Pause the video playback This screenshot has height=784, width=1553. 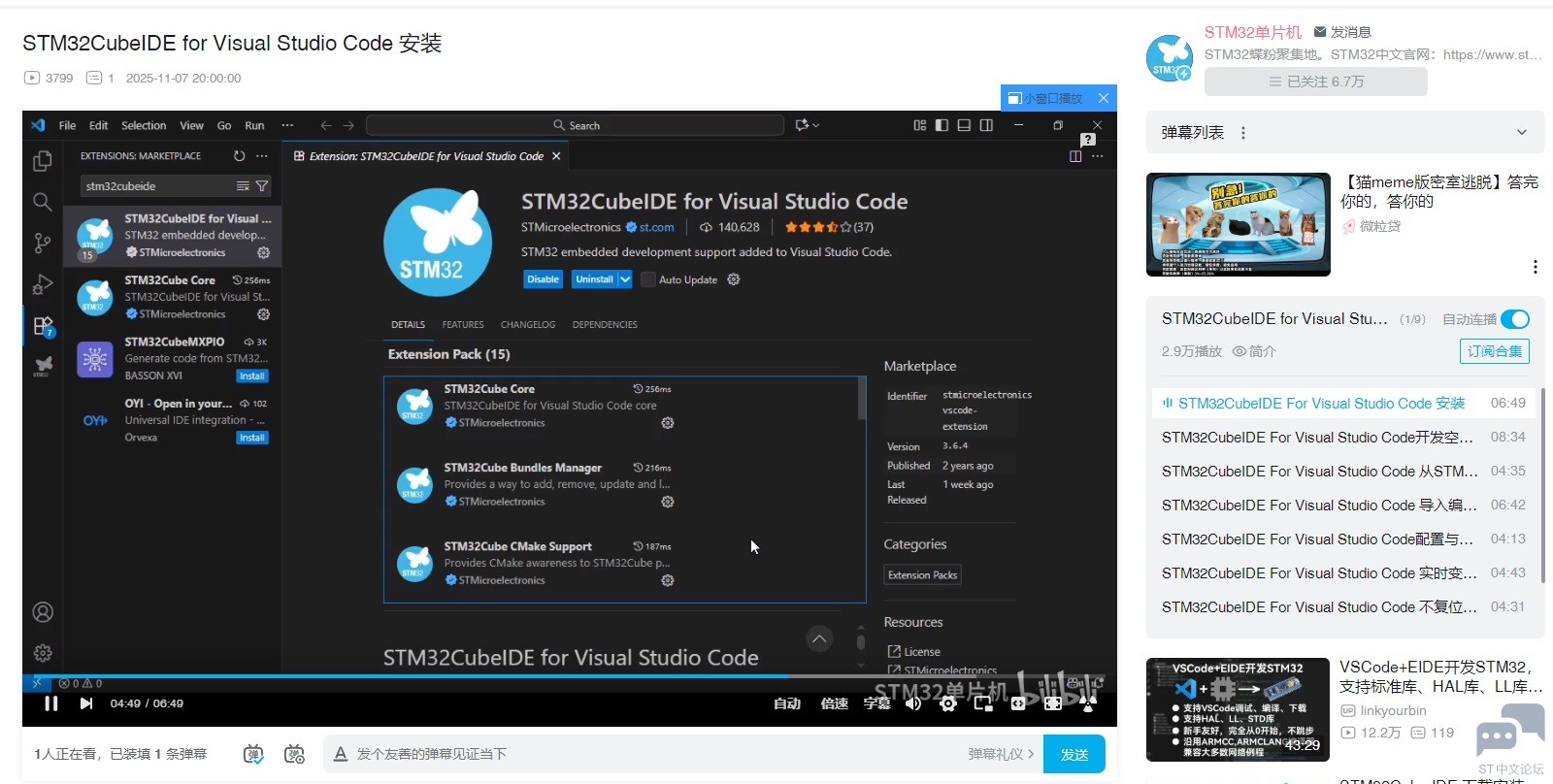tap(51, 703)
